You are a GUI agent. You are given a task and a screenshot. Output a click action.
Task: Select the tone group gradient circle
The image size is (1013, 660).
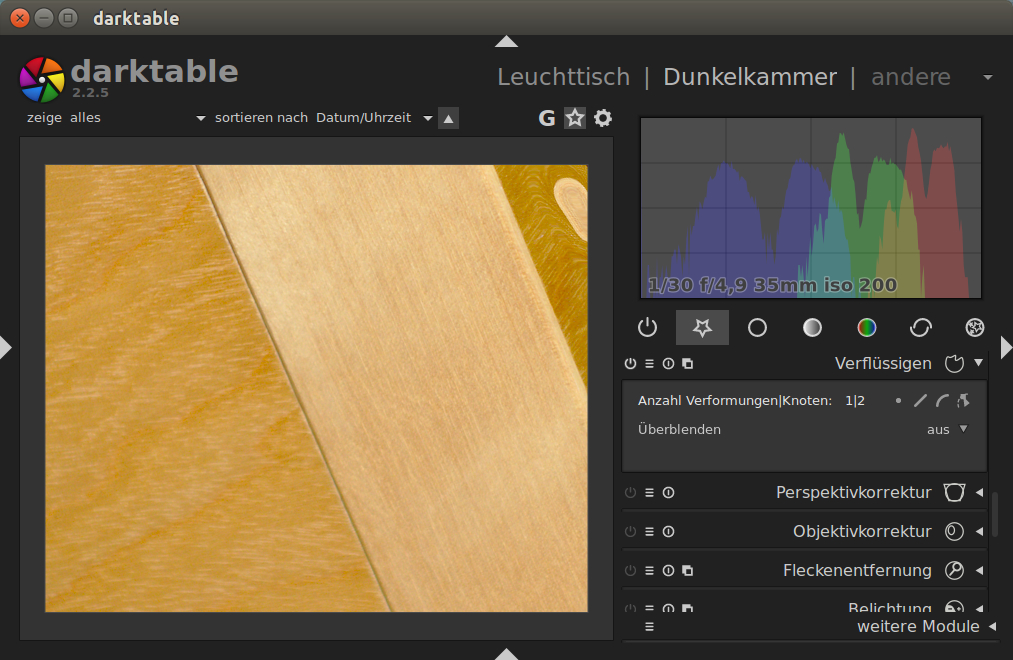[x=812, y=327]
